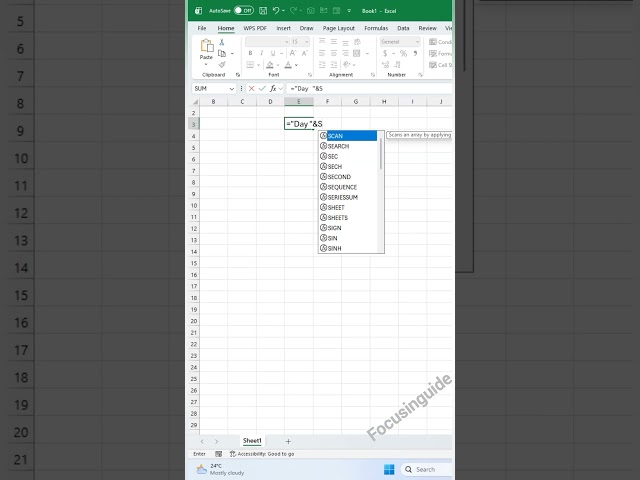Click the Undo arrow icon
640x480 pixels.
276,11
